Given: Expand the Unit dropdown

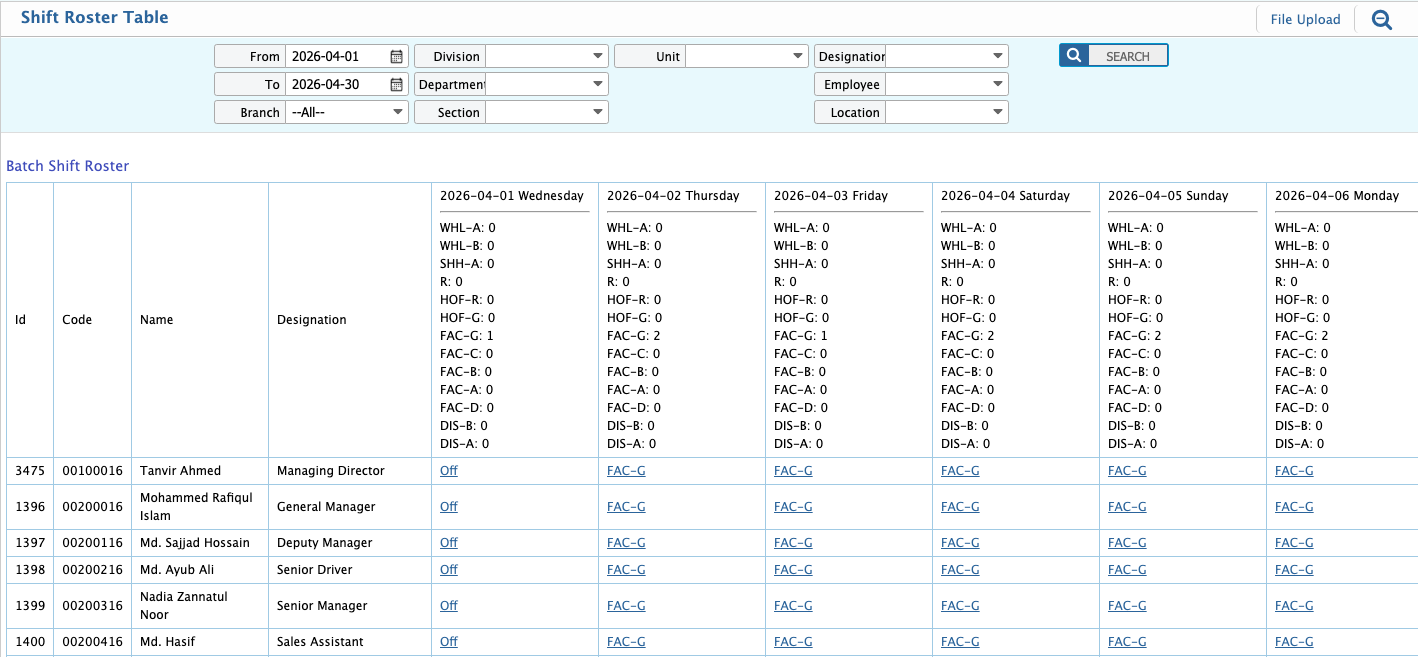Looking at the screenshot, I should tap(797, 57).
